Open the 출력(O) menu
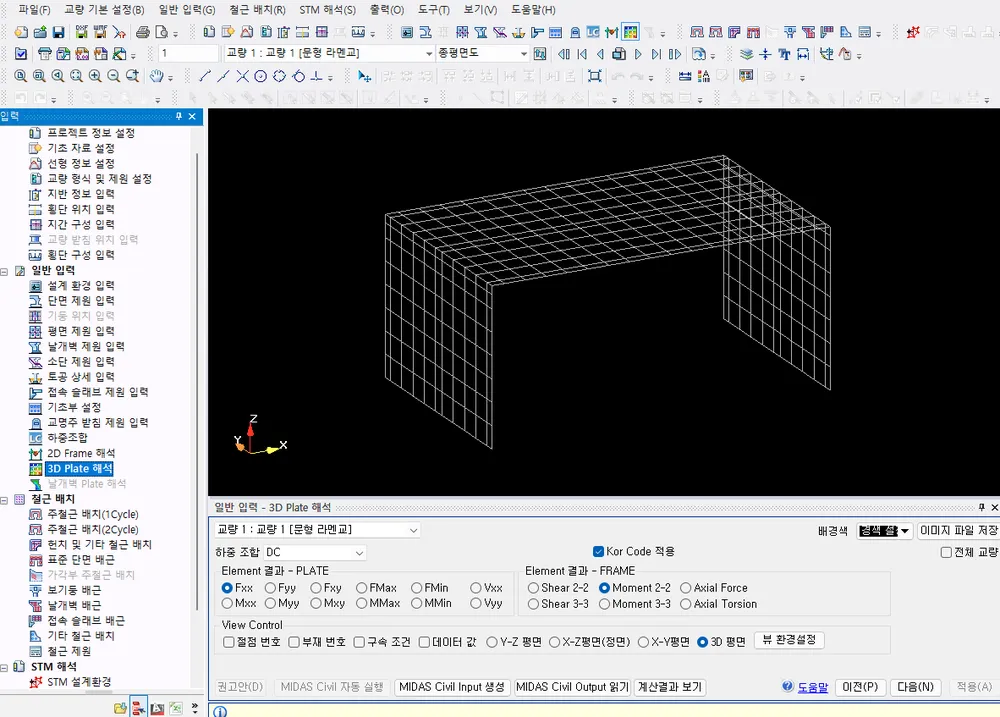 386,10
